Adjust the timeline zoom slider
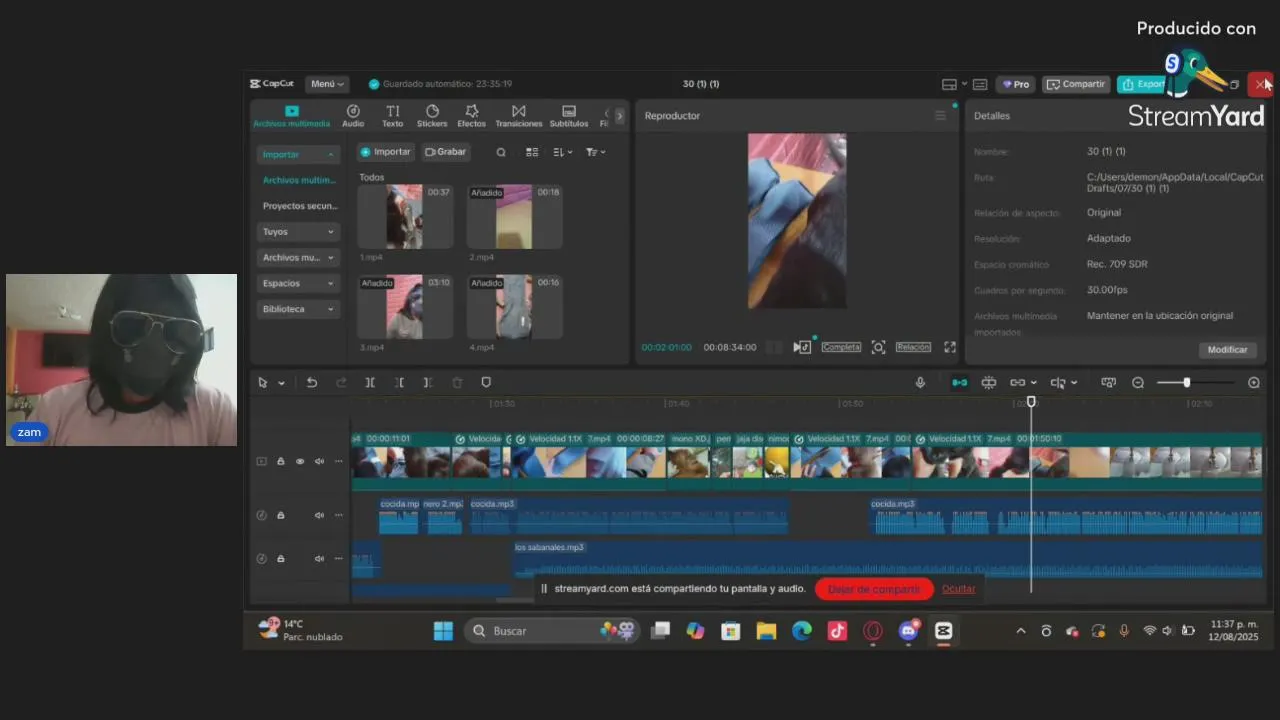Viewport: 1280px width, 720px height. pos(1187,383)
